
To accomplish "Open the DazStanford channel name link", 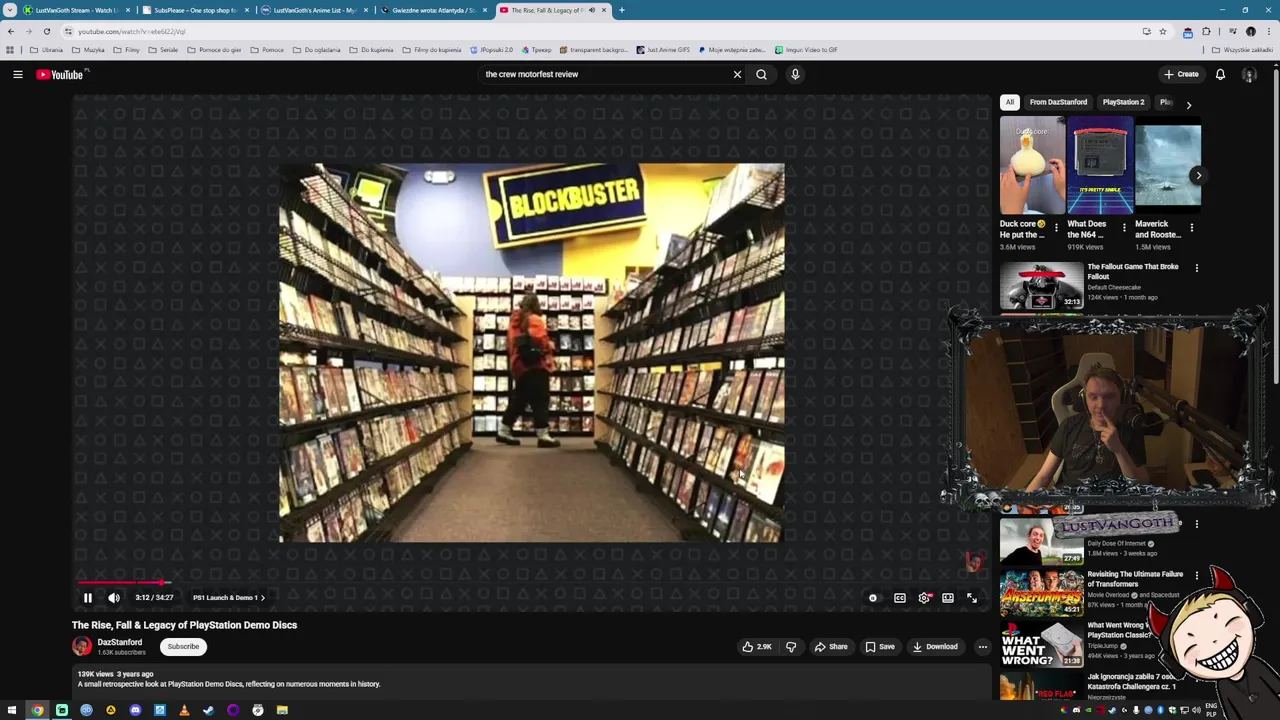I will coord(120,642).
